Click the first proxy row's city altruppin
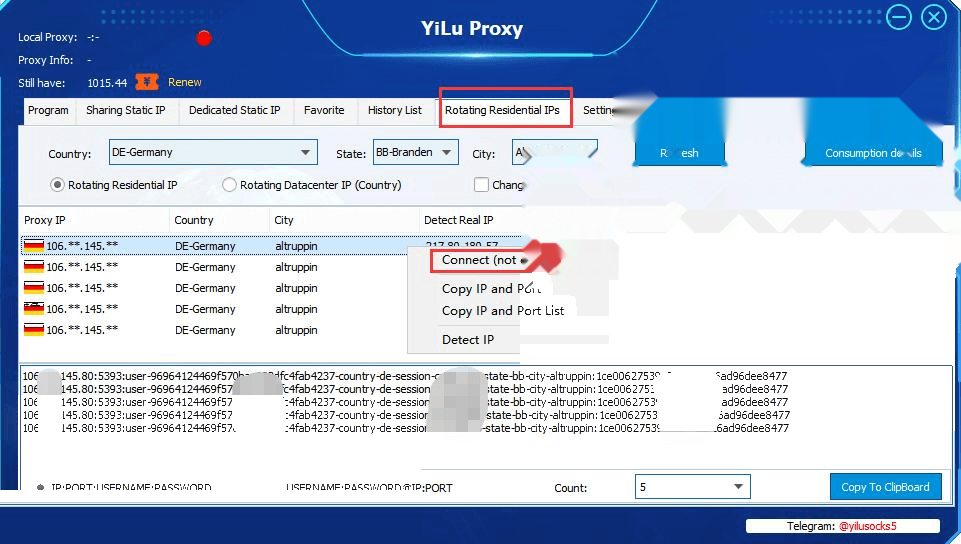The height and width of the screenshot is (544, 961). pos(296,246)
